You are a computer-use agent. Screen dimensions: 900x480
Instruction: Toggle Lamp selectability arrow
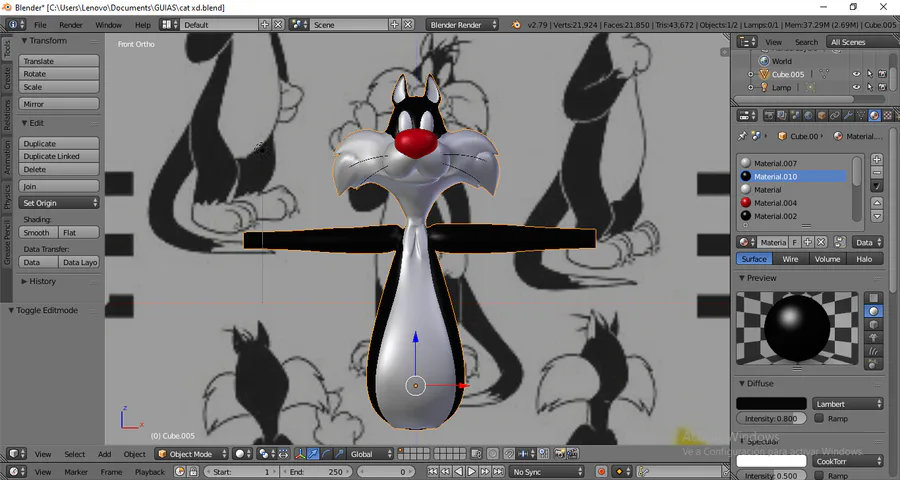(870, 87)
